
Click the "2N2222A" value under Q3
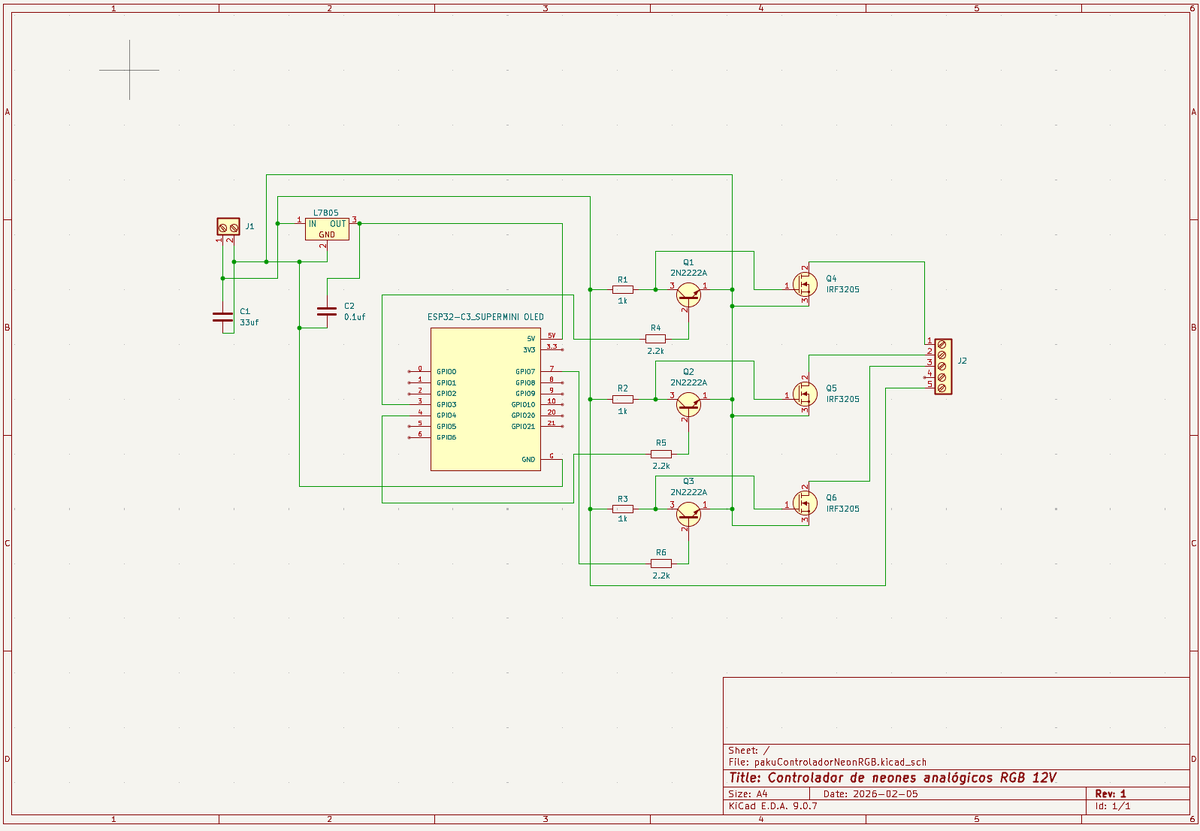click(688, 492)
